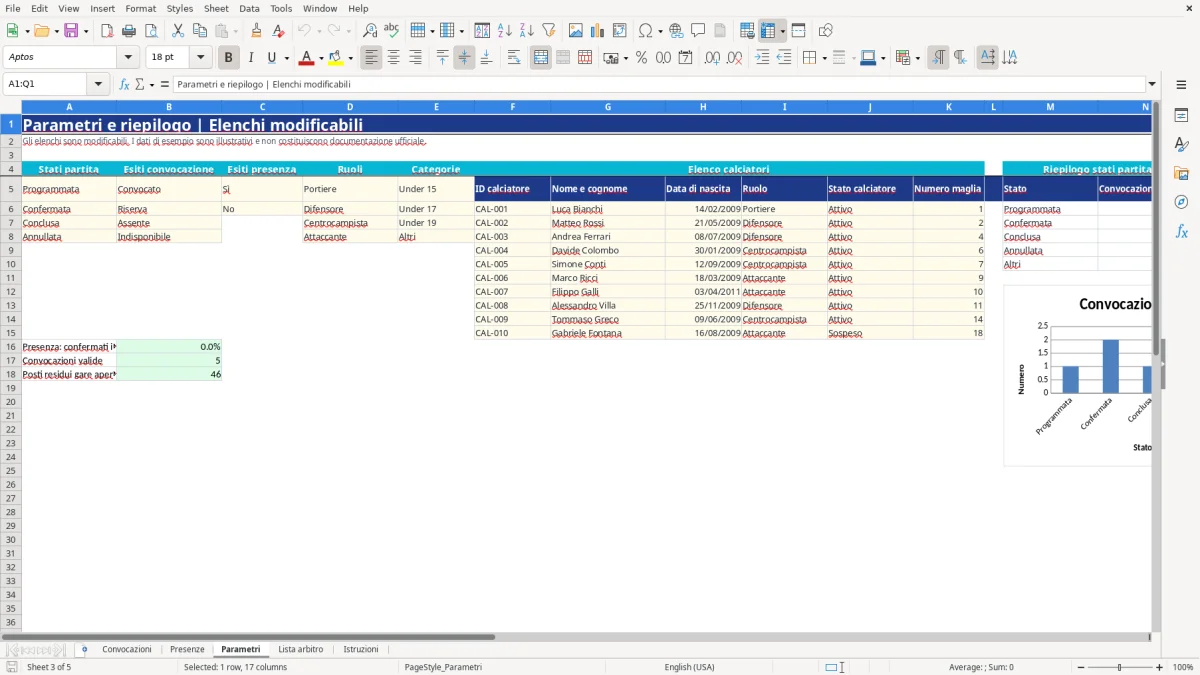Toggle Bold formatting

tap(229, 58)
